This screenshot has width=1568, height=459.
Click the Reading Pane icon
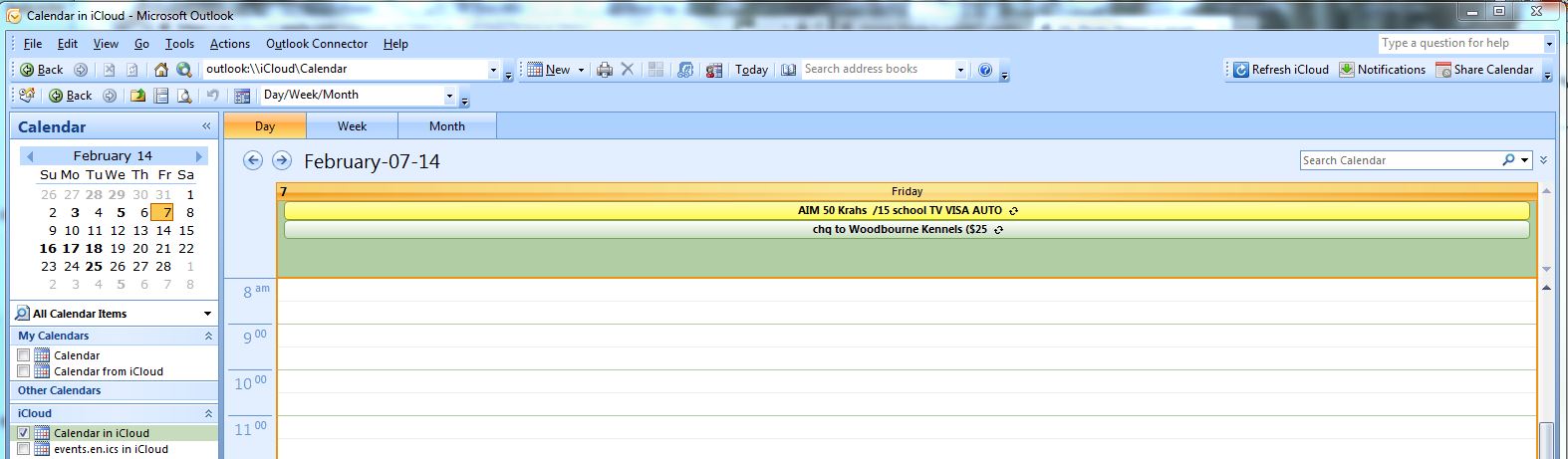[x=161, y=96]
